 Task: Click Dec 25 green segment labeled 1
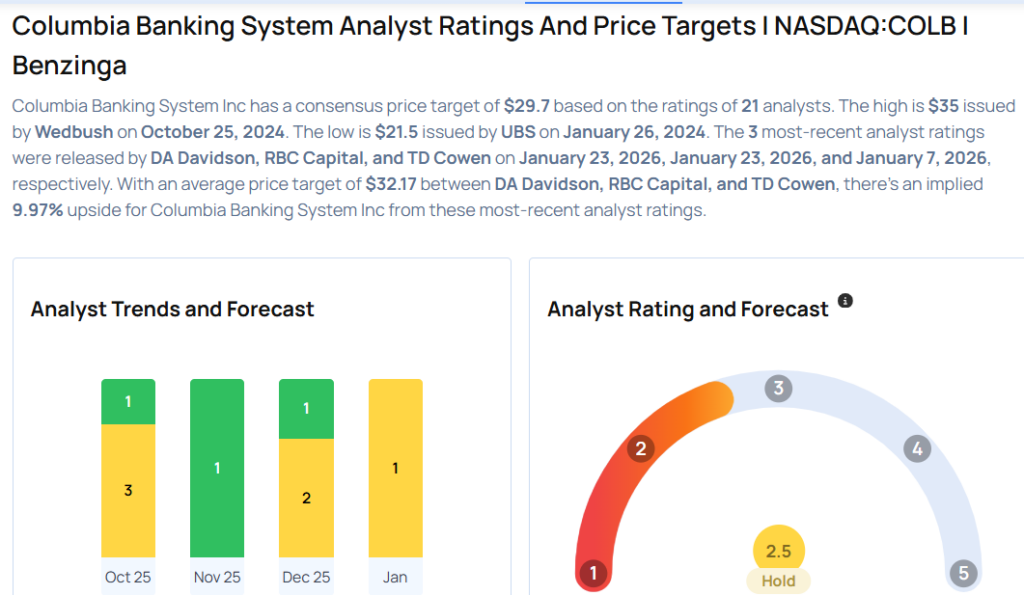coord(306,408)
